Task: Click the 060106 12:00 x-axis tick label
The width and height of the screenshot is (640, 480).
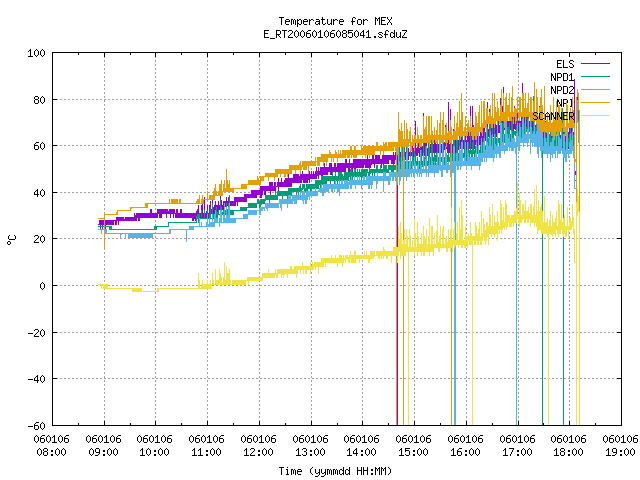Action: 258,446
